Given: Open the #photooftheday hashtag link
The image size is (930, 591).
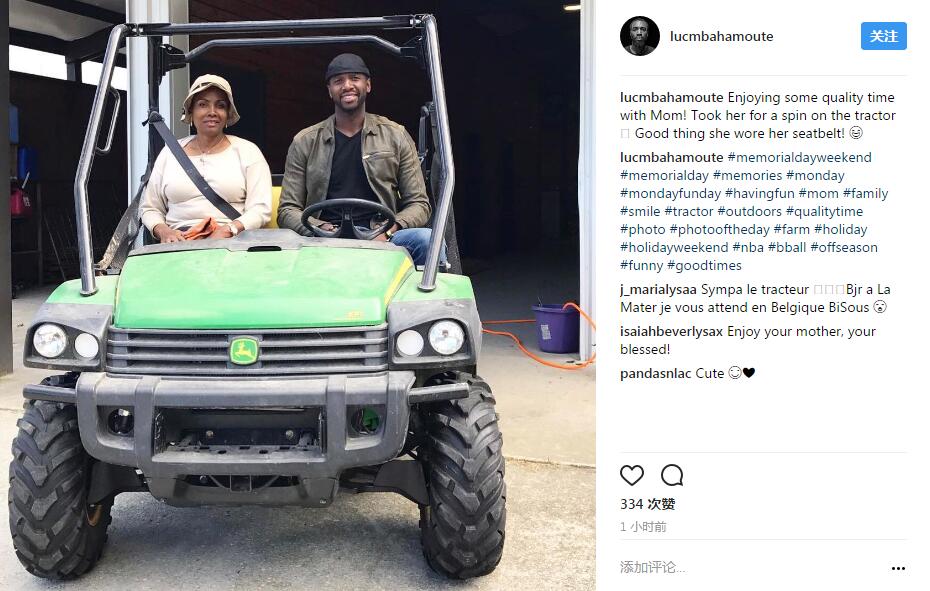Looking at the screenshot, I should click(719, 230).
